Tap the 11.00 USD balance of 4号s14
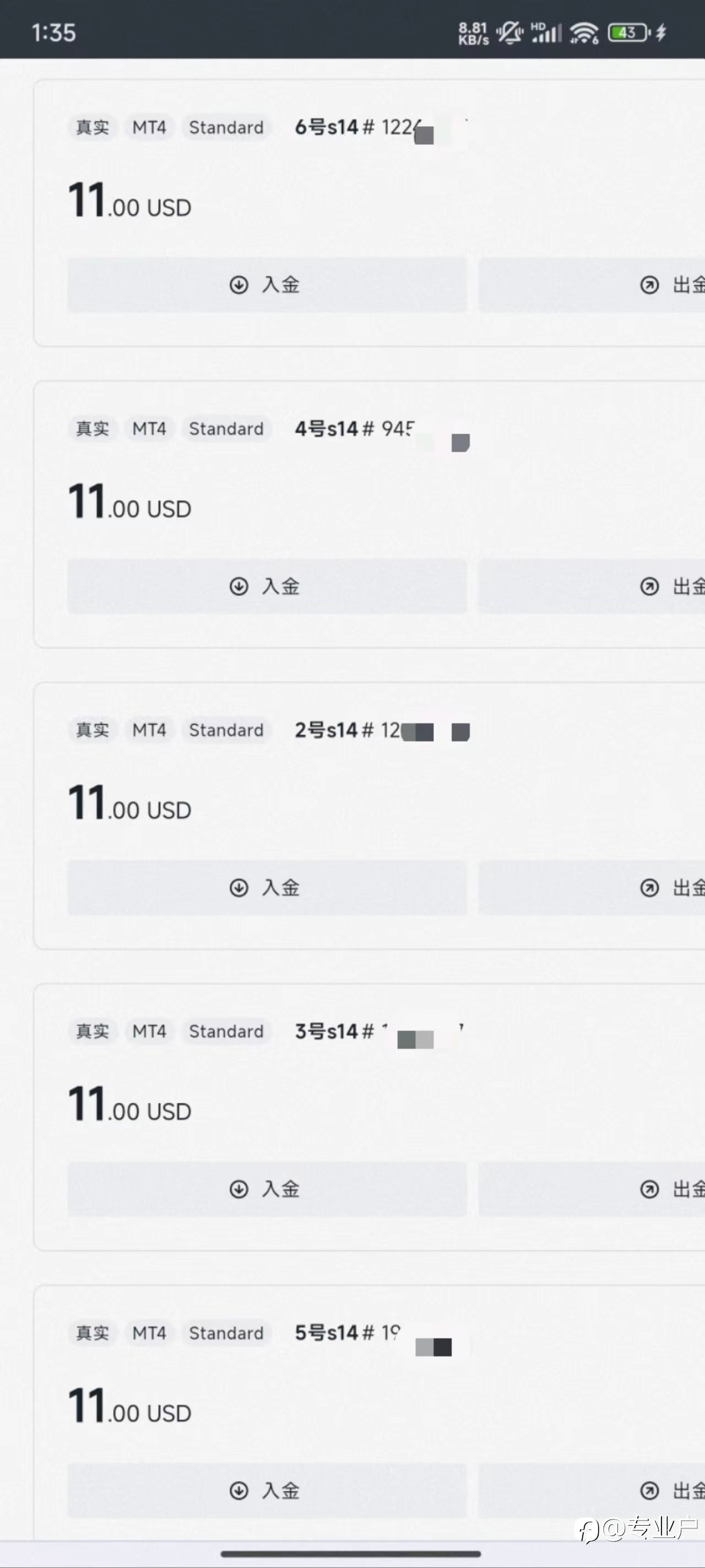The image size is (705, 1568). [x=129, y=503]
